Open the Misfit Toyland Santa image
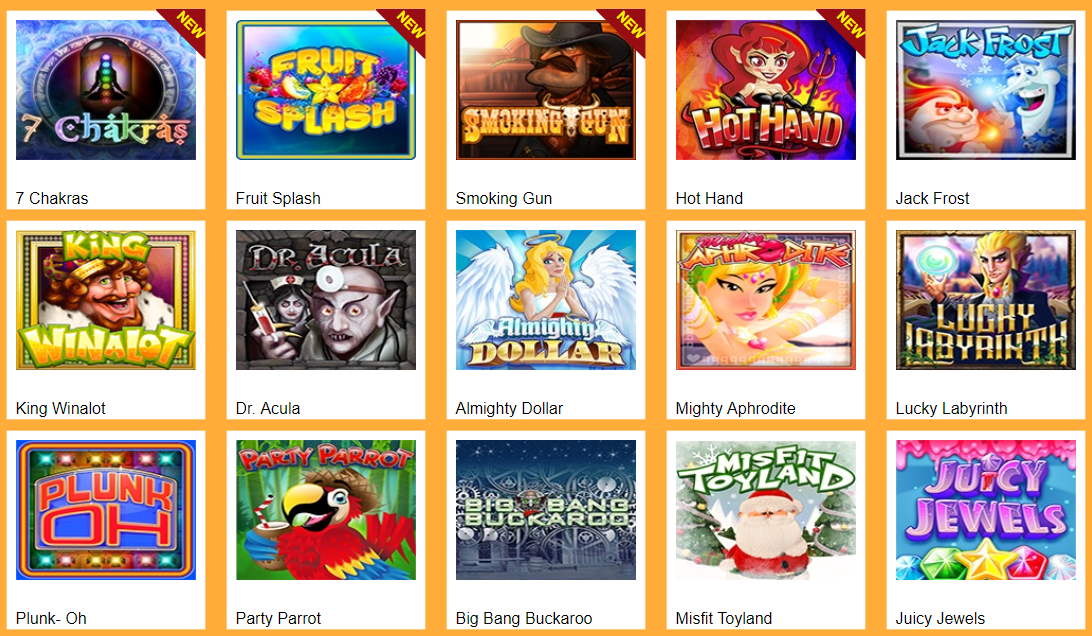1092x636 pixels. click(x=766, y=510)
